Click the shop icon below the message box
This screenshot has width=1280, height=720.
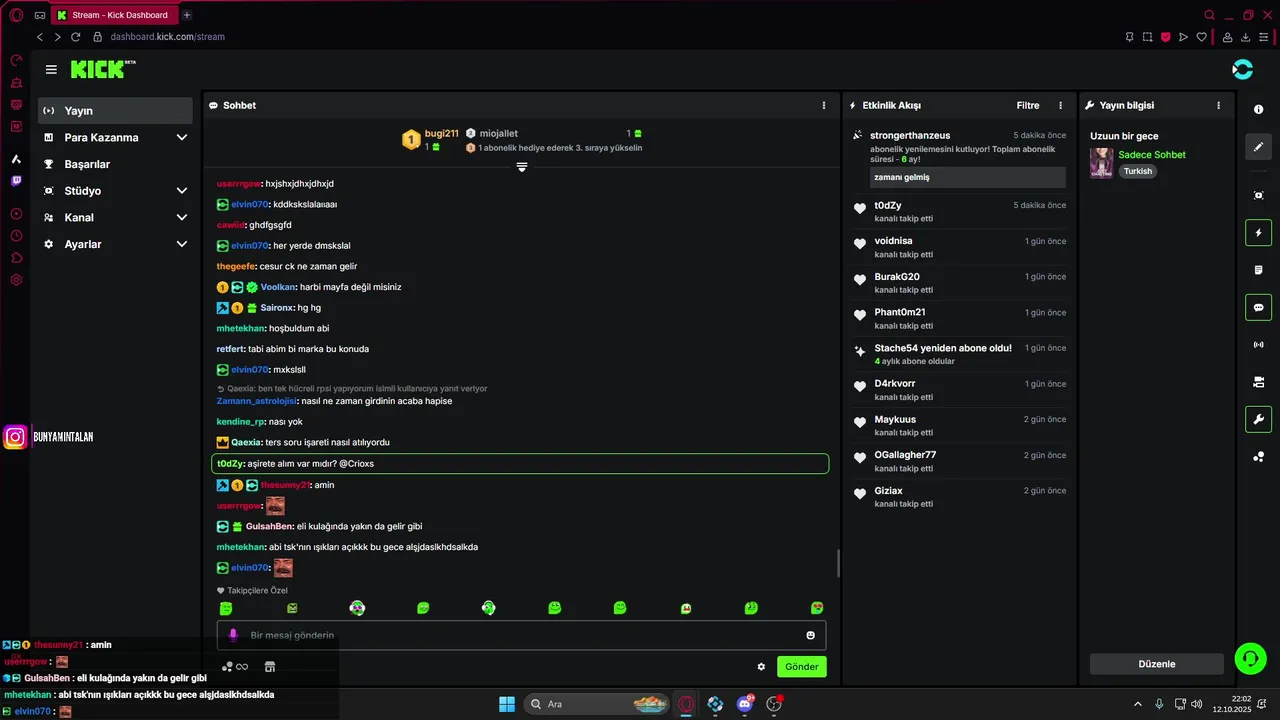coord(269,667)
